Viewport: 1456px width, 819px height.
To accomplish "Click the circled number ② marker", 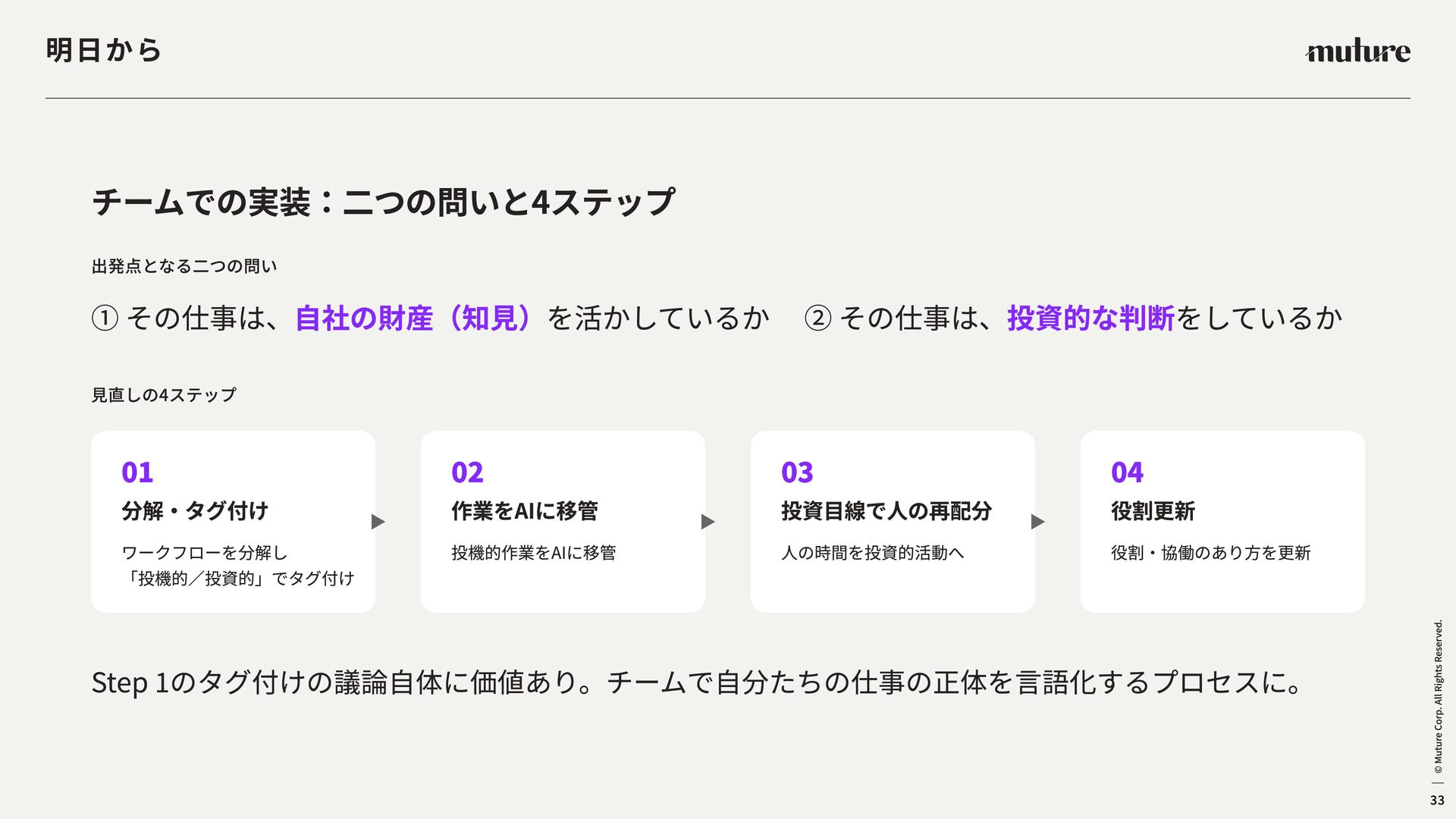I will coord(818,318).
